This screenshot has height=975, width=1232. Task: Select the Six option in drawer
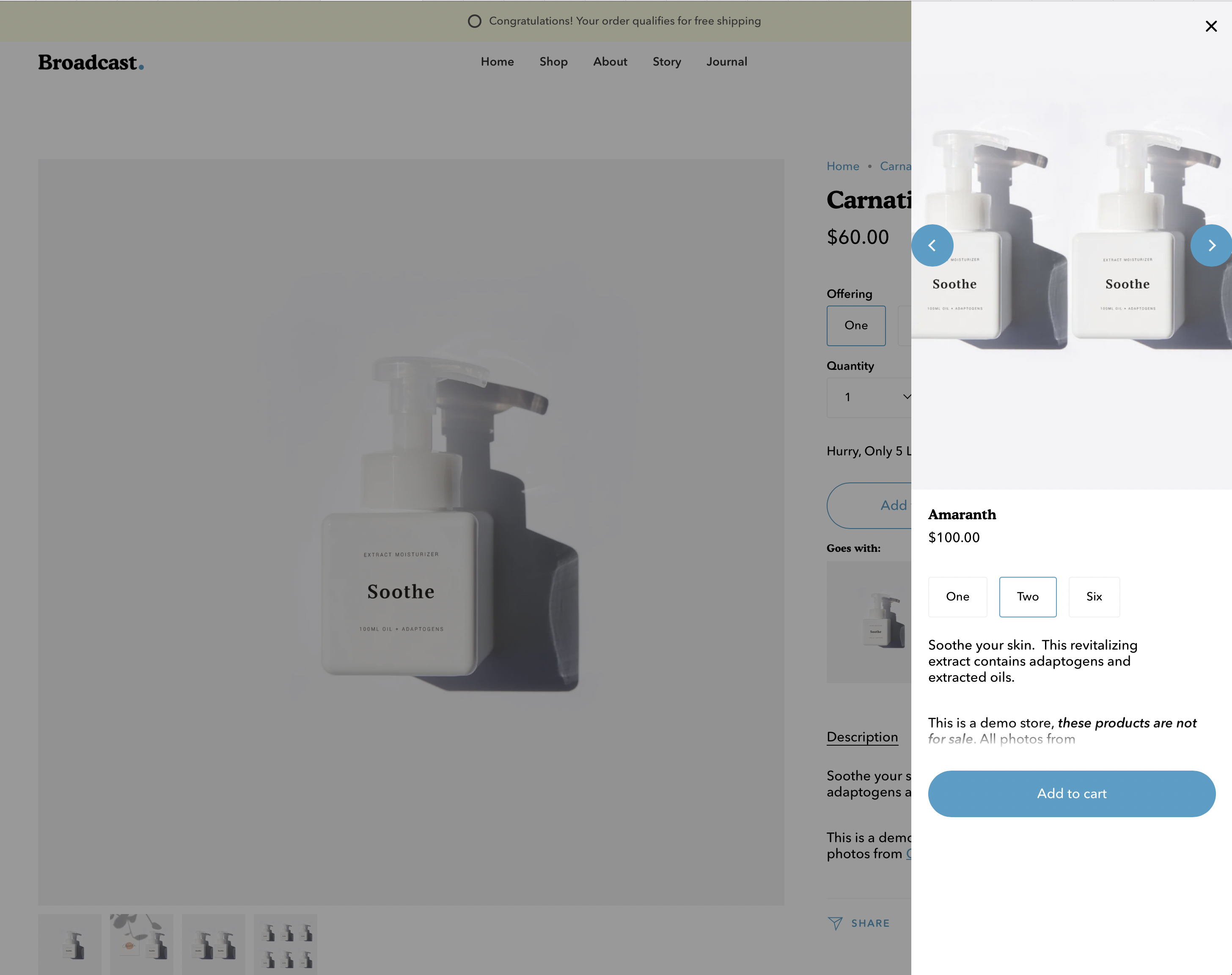(1094, 597)
